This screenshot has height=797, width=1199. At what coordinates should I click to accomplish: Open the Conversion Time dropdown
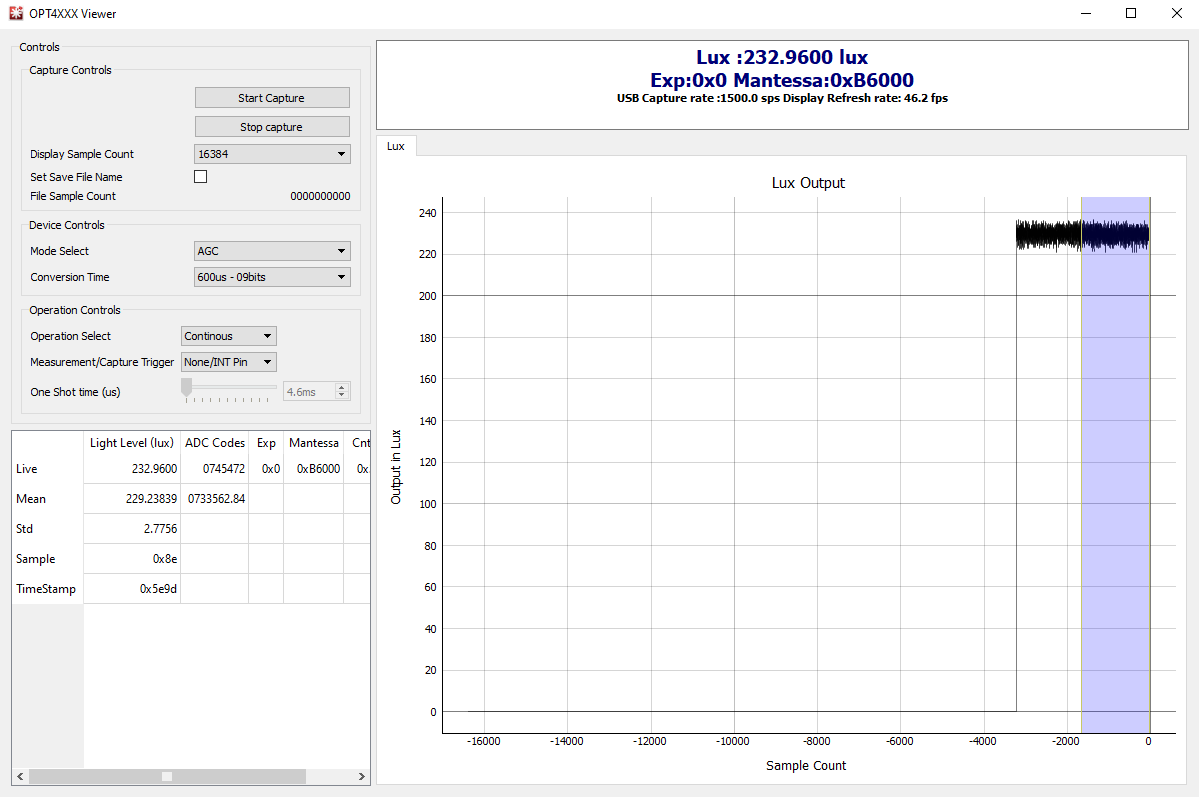pyautogui.click(x=272, y=277)
